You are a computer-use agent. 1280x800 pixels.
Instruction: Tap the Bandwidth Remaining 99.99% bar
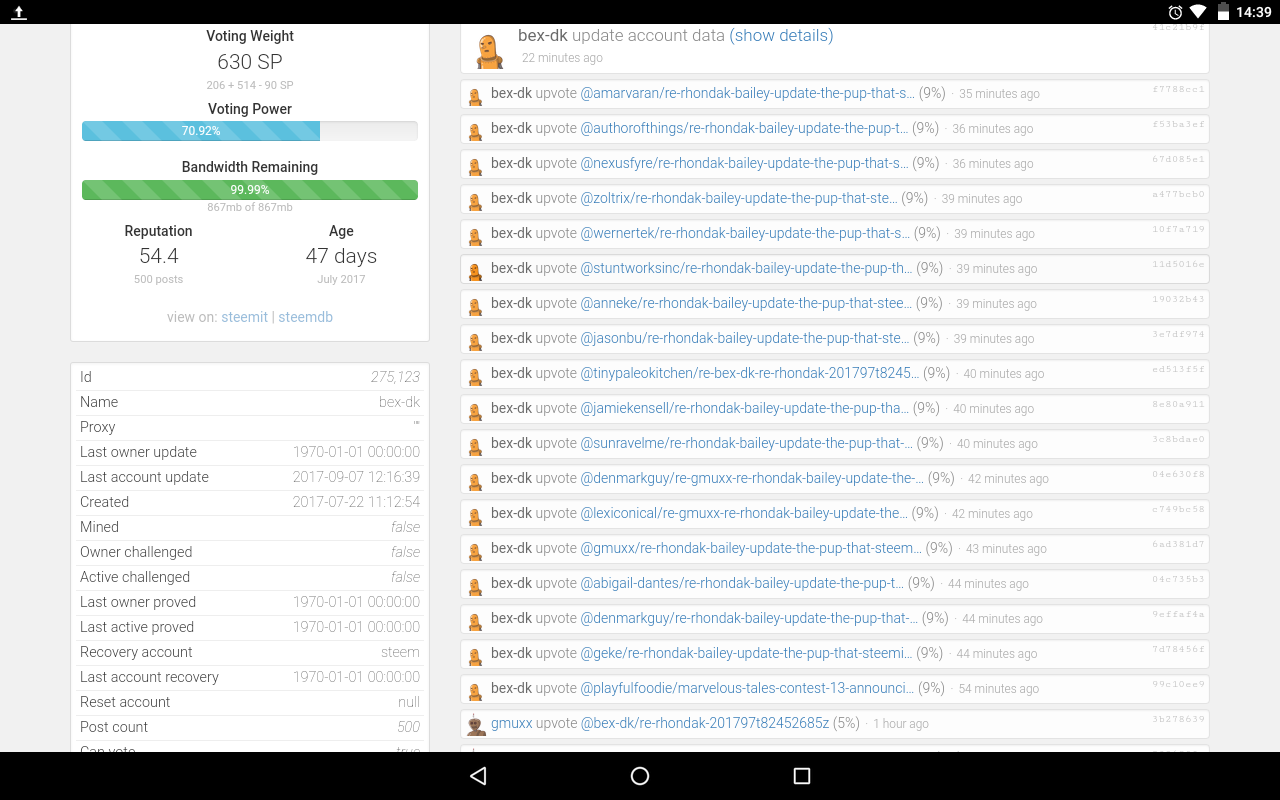250,190
